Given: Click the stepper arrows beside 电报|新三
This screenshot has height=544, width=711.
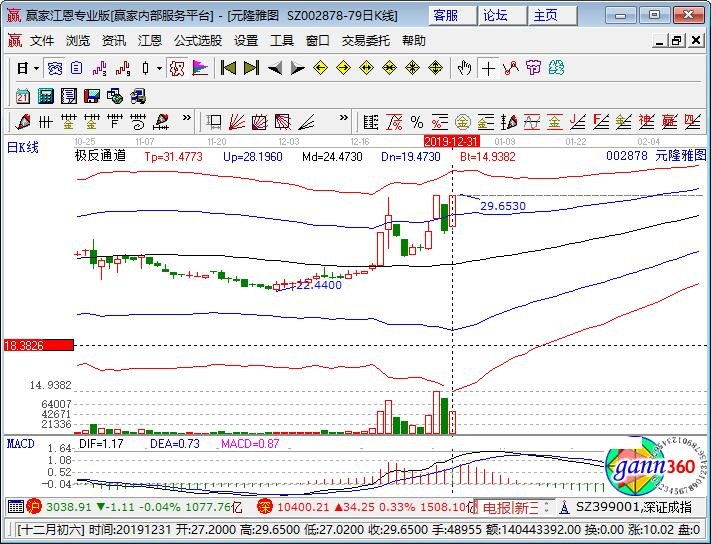Looking at the screenshot, I should [547, 507].
